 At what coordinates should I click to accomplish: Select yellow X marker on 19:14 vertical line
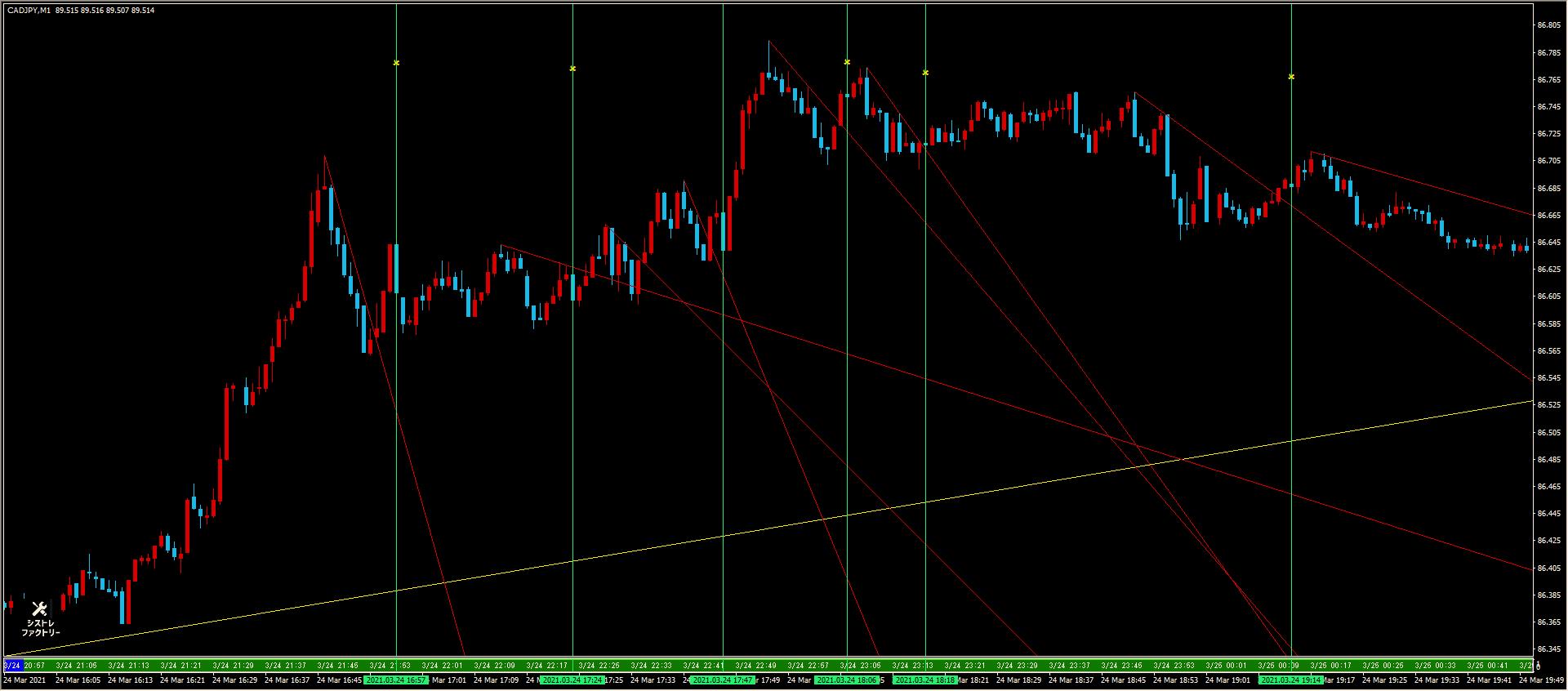1291,77
